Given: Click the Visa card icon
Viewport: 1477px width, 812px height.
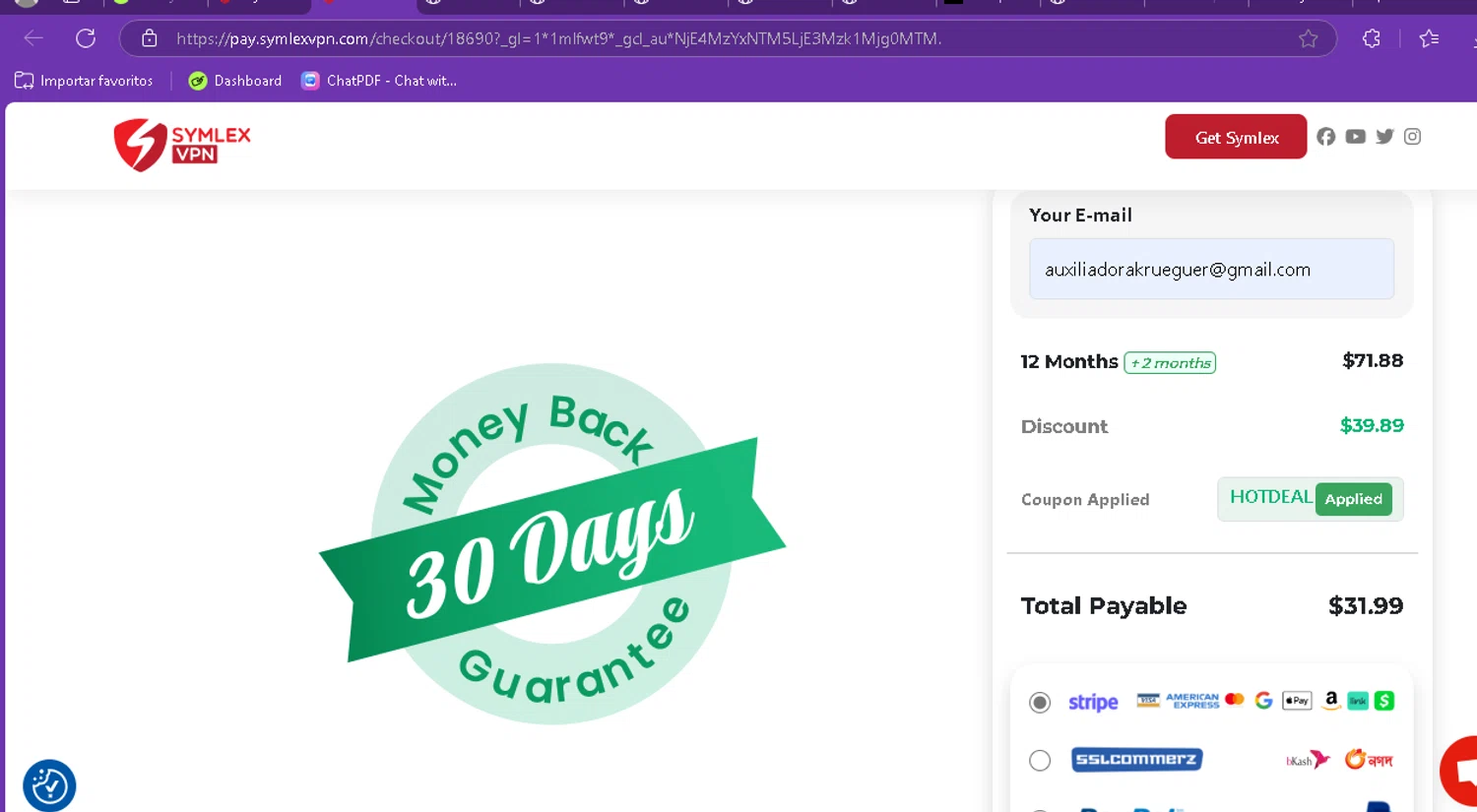Looking at the screenshot, I should (x=1148, y=700).
